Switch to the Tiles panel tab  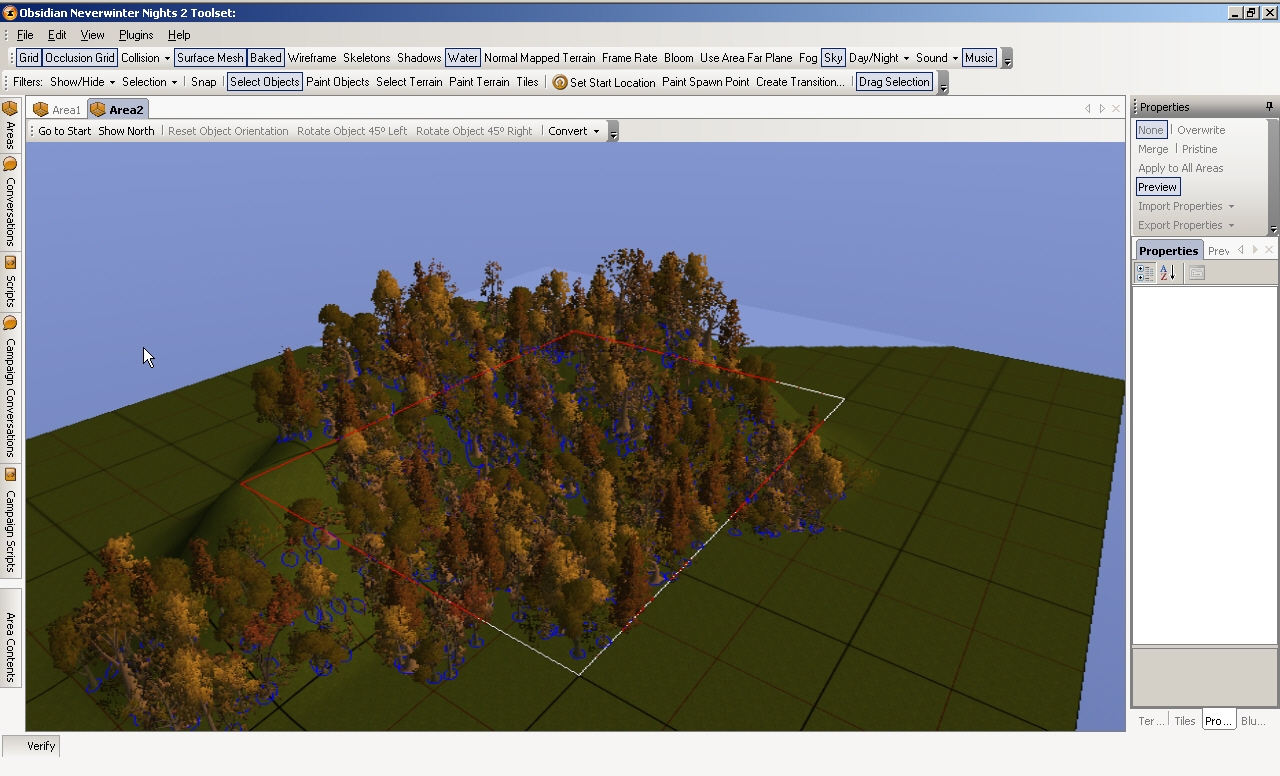(x=1184, y=721)
